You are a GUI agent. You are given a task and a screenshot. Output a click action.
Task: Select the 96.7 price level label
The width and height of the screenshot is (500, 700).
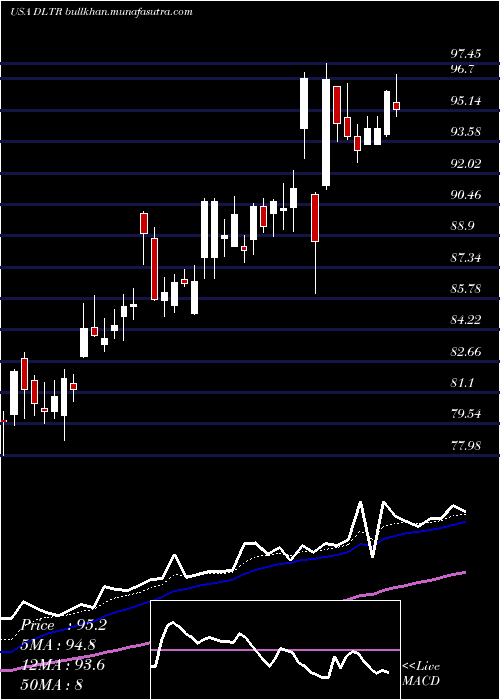(462, 69)
